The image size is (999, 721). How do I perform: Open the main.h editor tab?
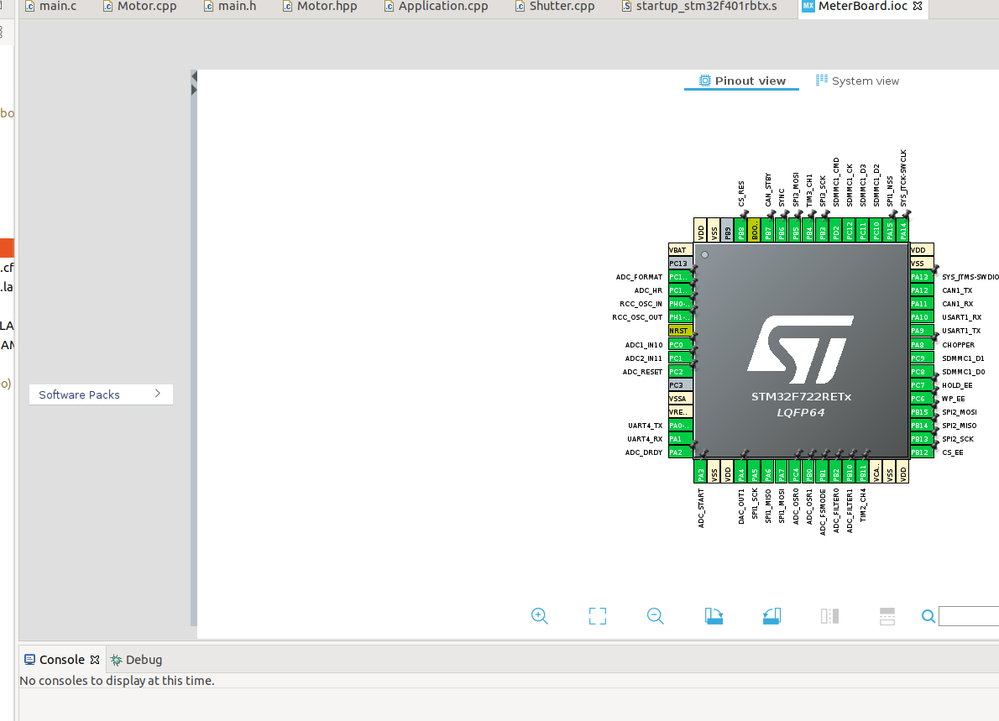pyautogui.click(x=230, y=6)
